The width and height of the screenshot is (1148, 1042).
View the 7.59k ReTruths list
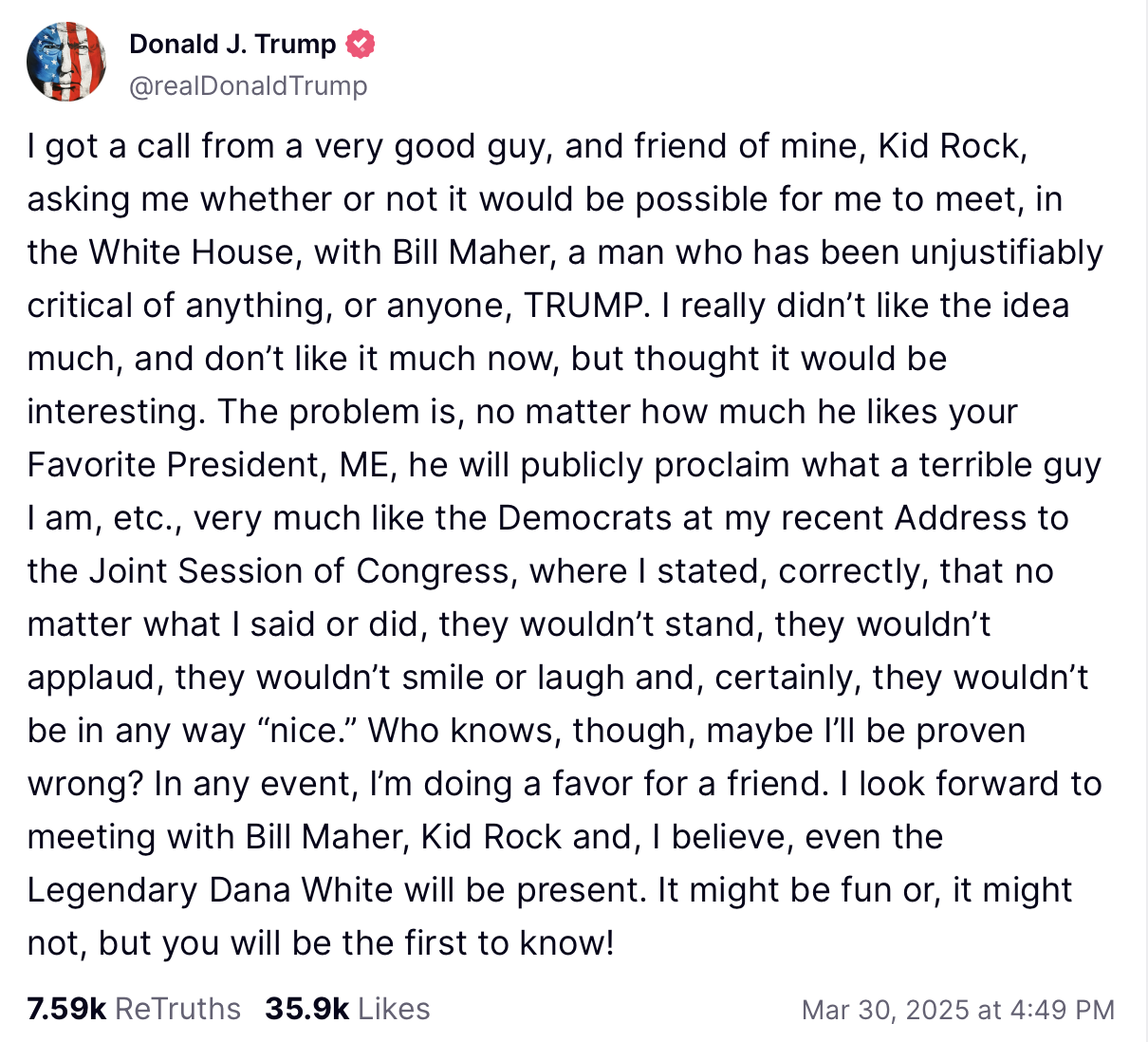(134, 1009)
